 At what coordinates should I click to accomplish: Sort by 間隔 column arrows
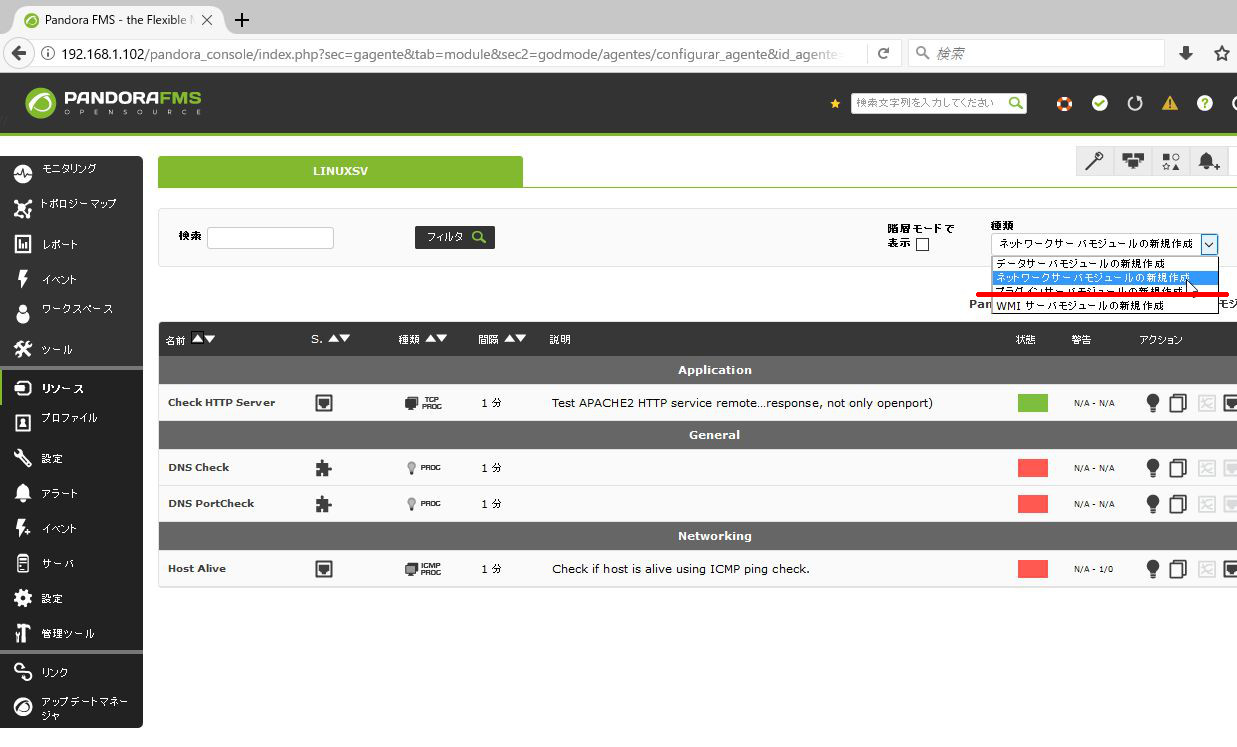pyautogui.click(x=514, y=338)
